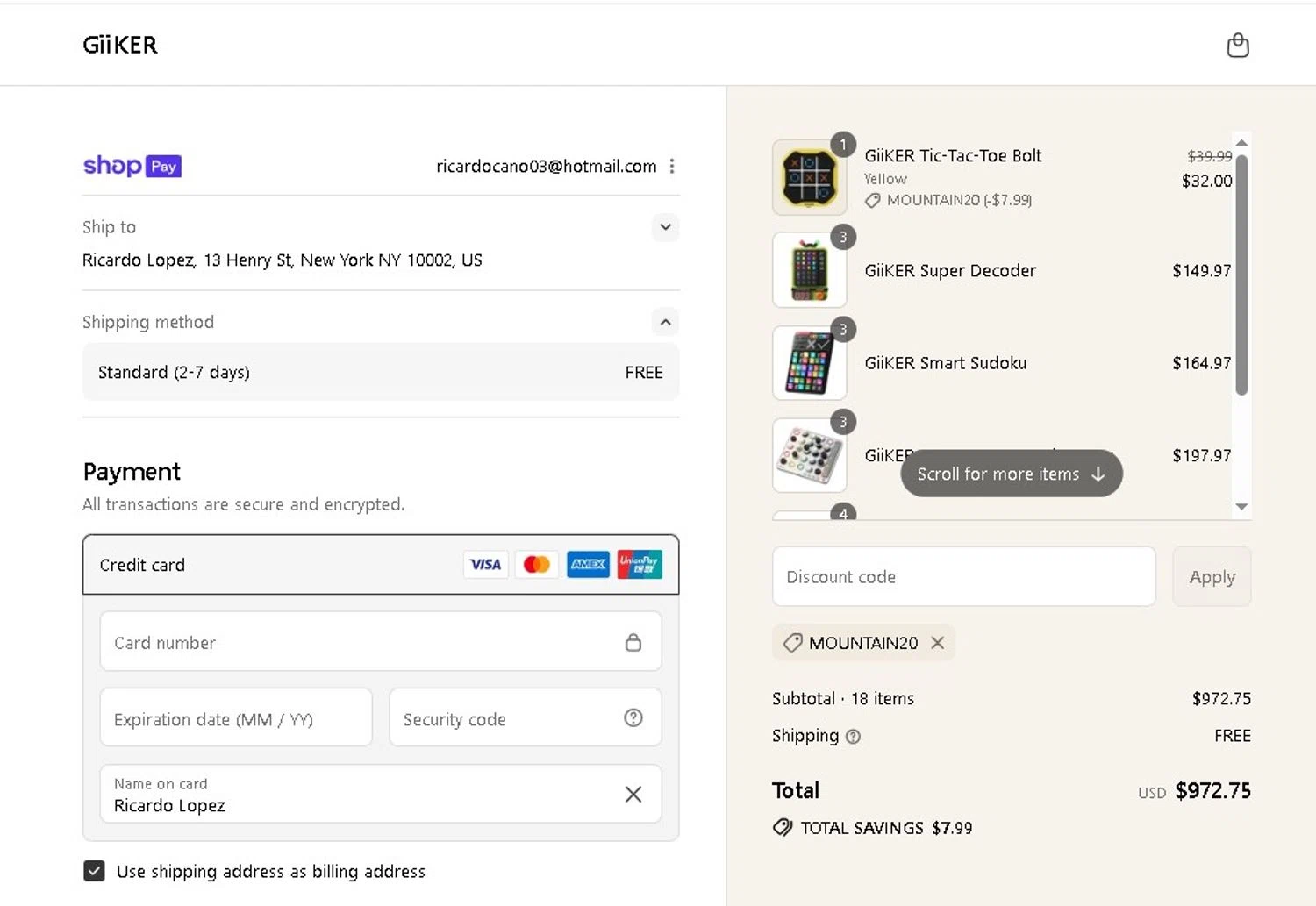Open GiiKER Smart Sudoku product thumbnail
This screenshot has width=1316, height=906.
coord(810,362)
